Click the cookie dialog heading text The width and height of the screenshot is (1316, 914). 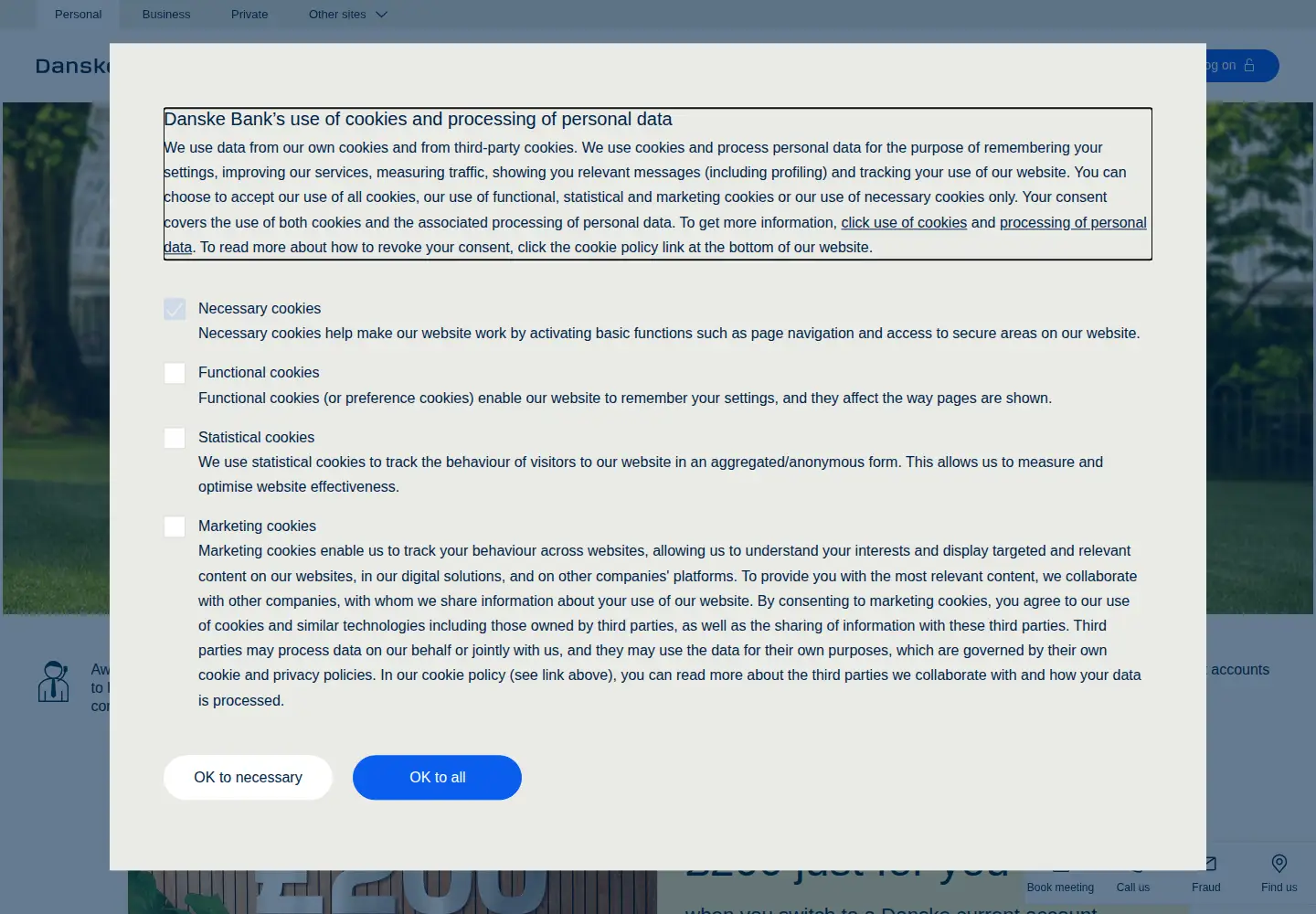coord(418,120)
